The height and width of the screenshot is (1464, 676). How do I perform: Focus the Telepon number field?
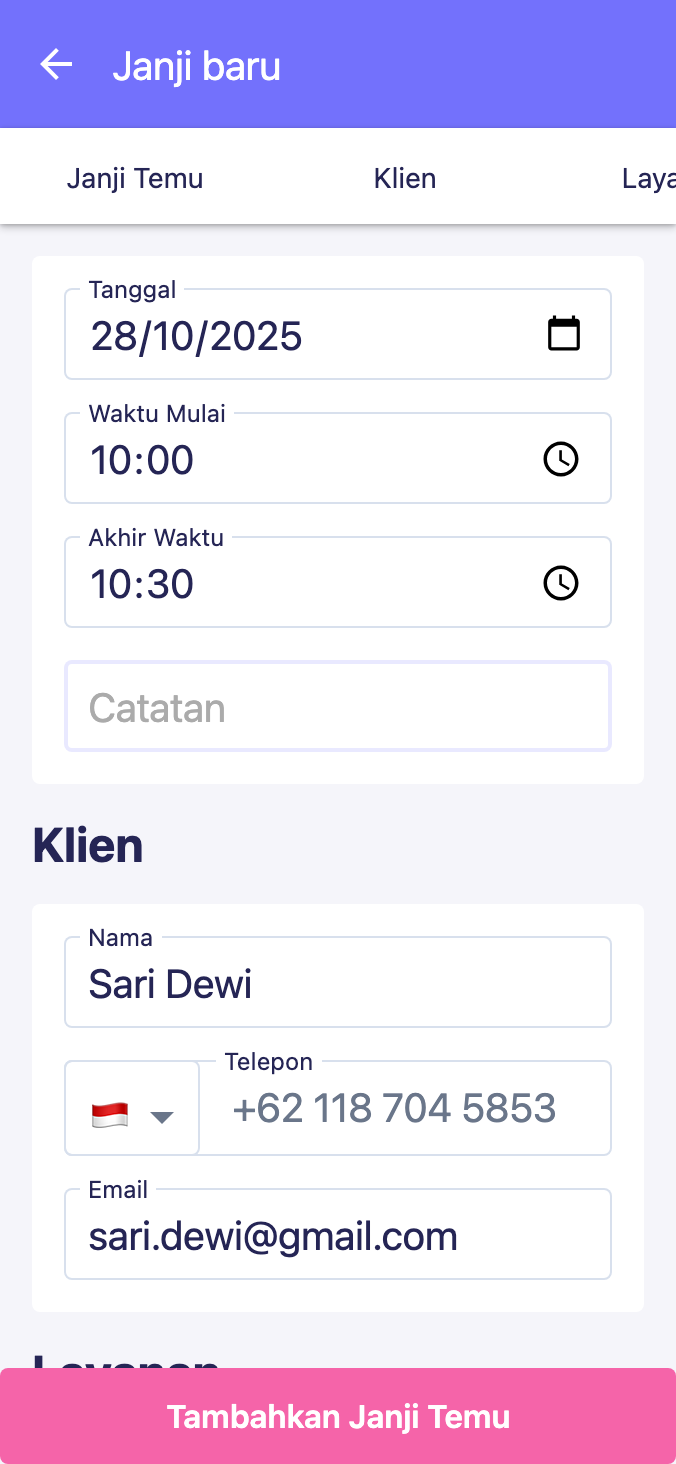(x=405, y=1109)
